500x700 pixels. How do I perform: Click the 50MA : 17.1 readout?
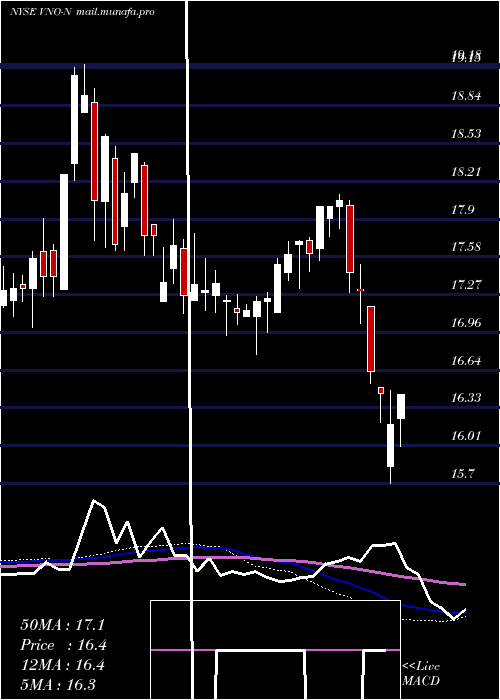(62, 625)
